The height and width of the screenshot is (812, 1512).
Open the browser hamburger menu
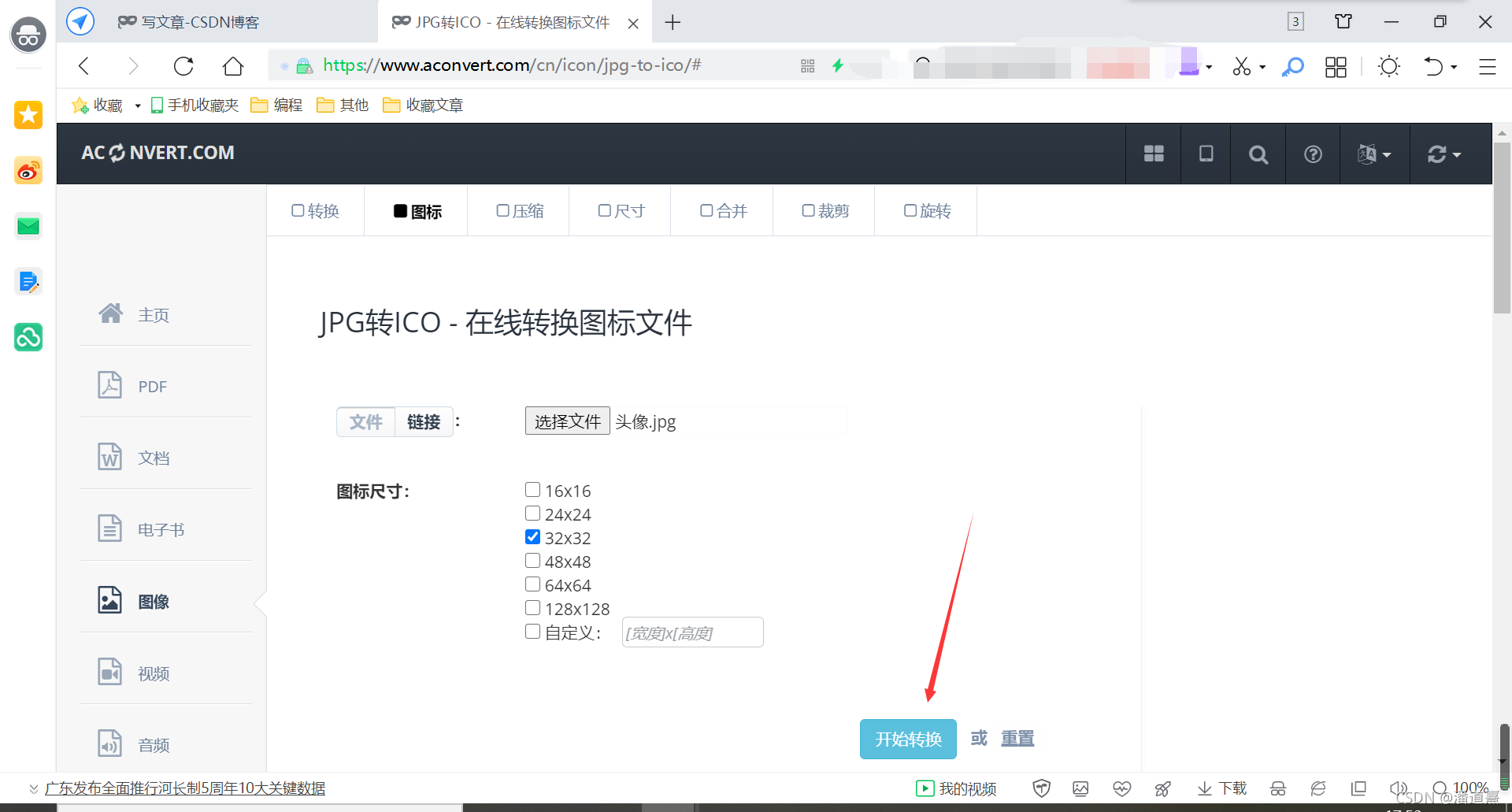tap(1487, 67)
